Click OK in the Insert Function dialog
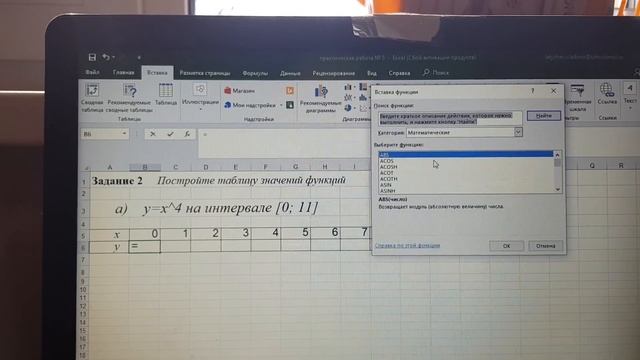 [x=507, y=246]
